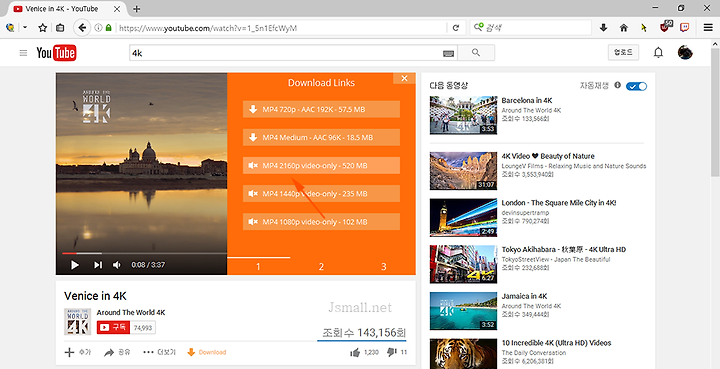Screen dimensions: 720x369
Task: Click the Twitch extension icon in toolbar
Action: tap(685, 28)
